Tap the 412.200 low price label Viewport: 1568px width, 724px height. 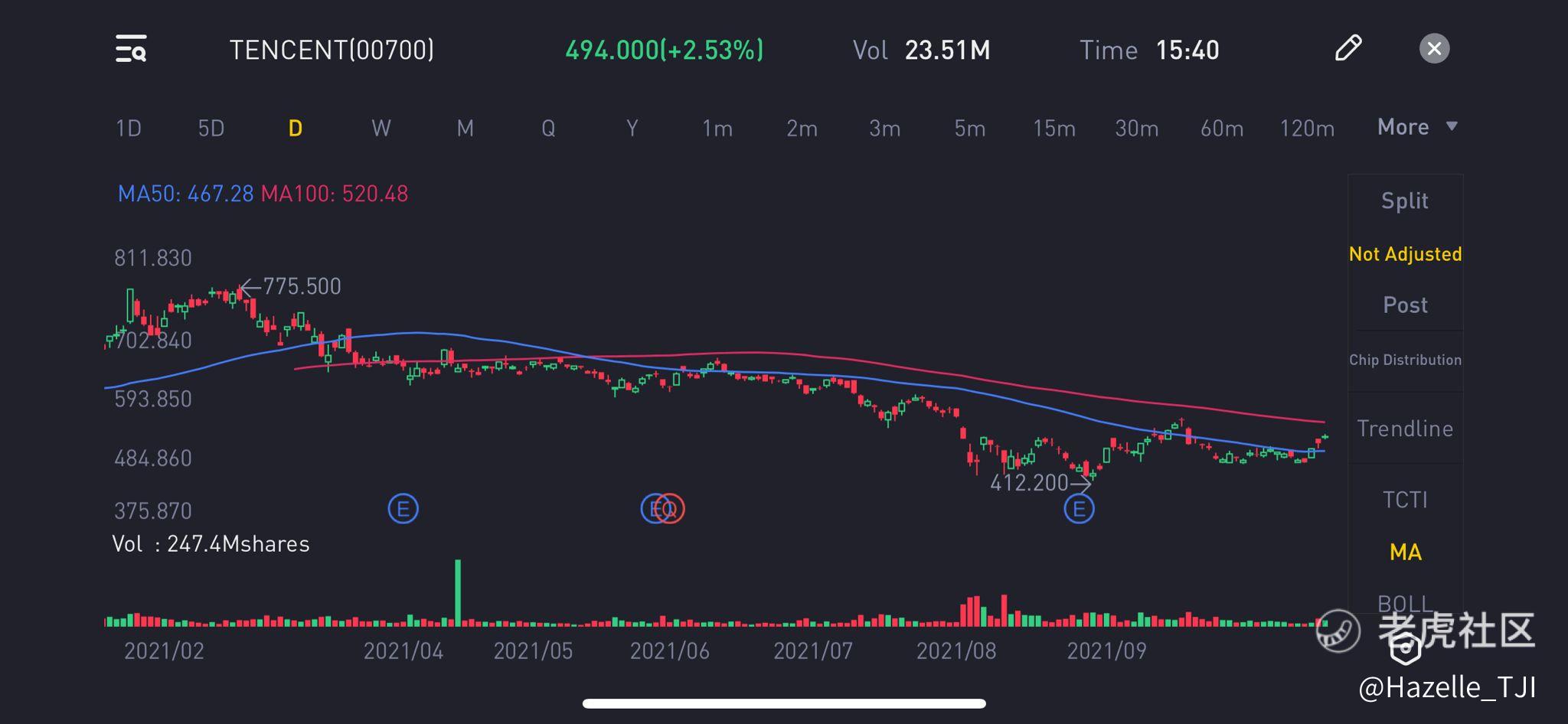(1029, 483)
